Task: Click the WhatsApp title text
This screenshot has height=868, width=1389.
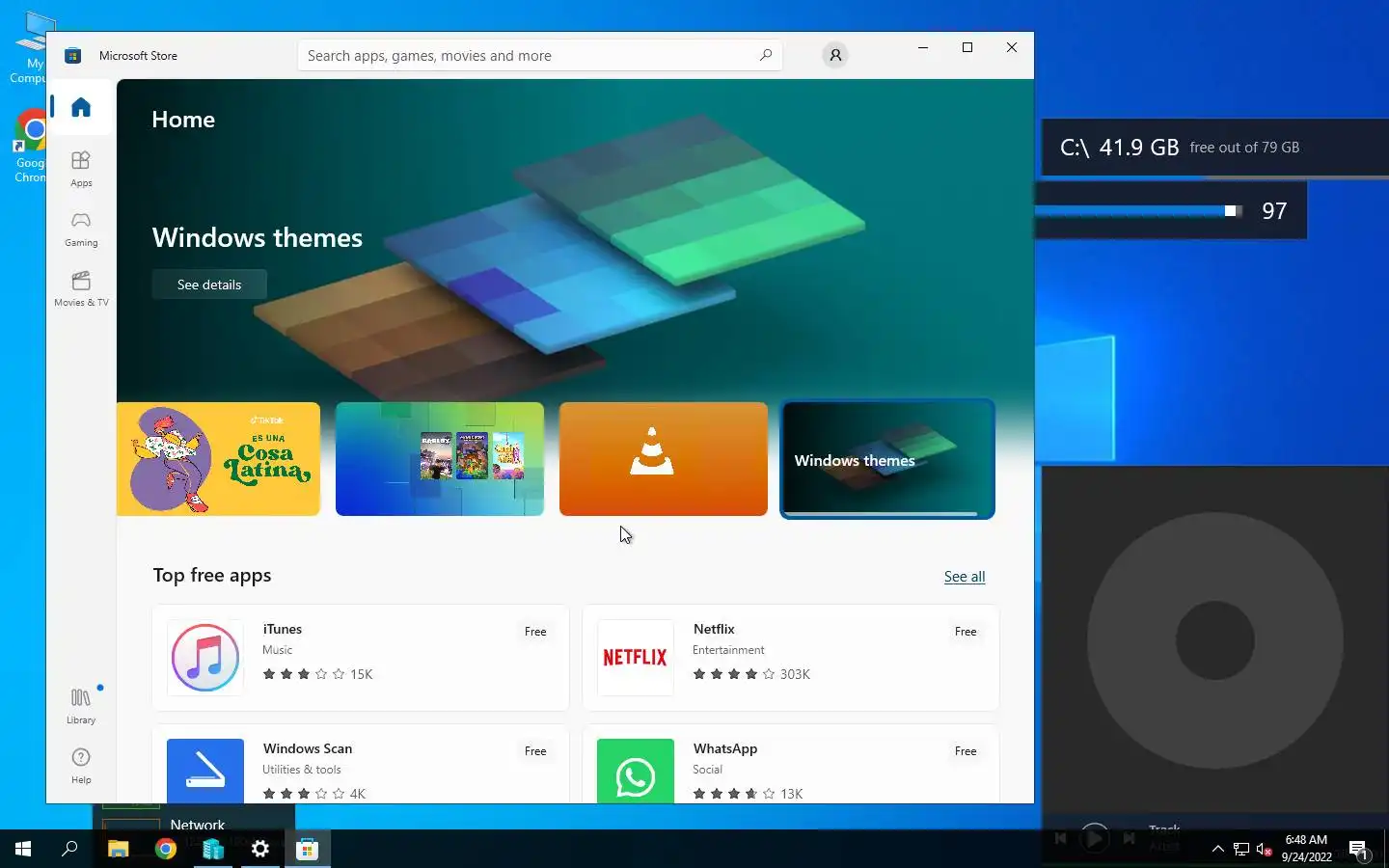Action: [x=725, y=748]
